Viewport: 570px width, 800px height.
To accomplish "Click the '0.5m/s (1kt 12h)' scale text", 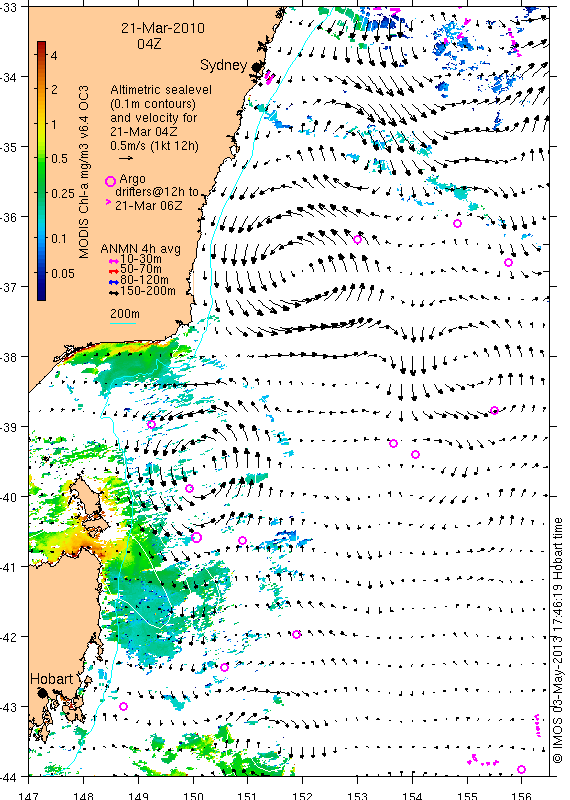I will click(154, 145).
